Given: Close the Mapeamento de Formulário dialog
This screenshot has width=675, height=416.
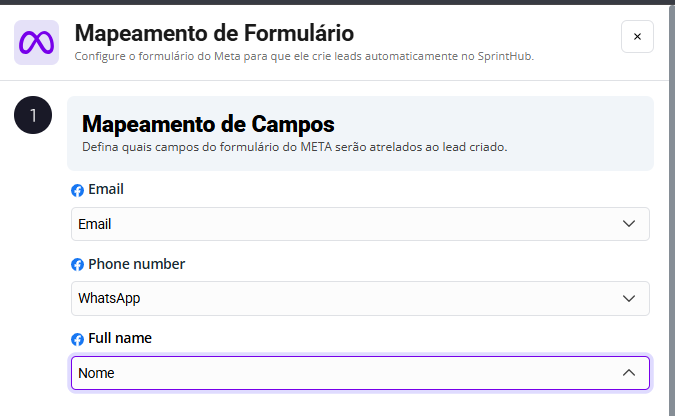Looking at the screenshot, I should 637,37.
